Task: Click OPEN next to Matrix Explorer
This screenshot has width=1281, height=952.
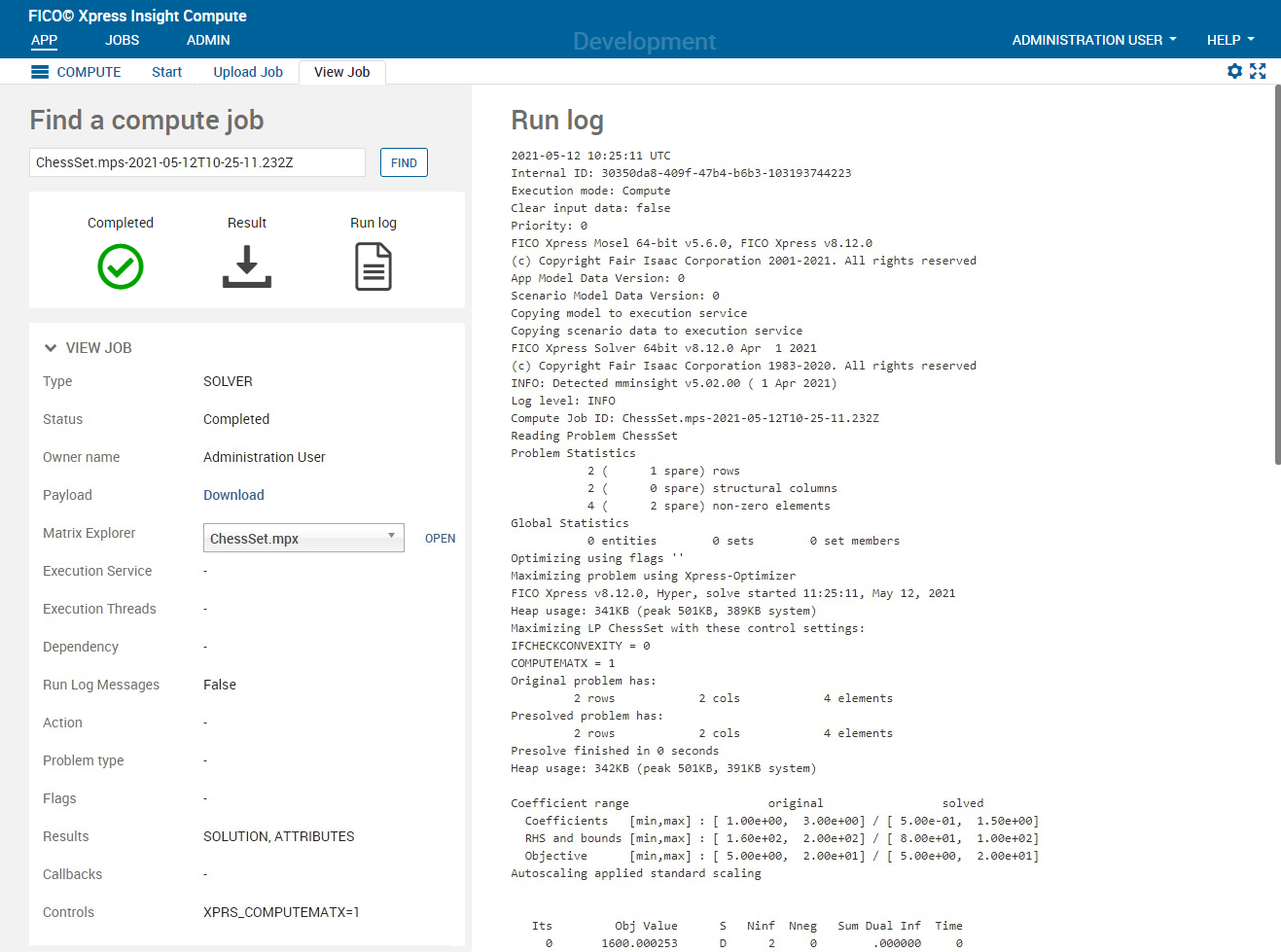Action: click(441, 538)
